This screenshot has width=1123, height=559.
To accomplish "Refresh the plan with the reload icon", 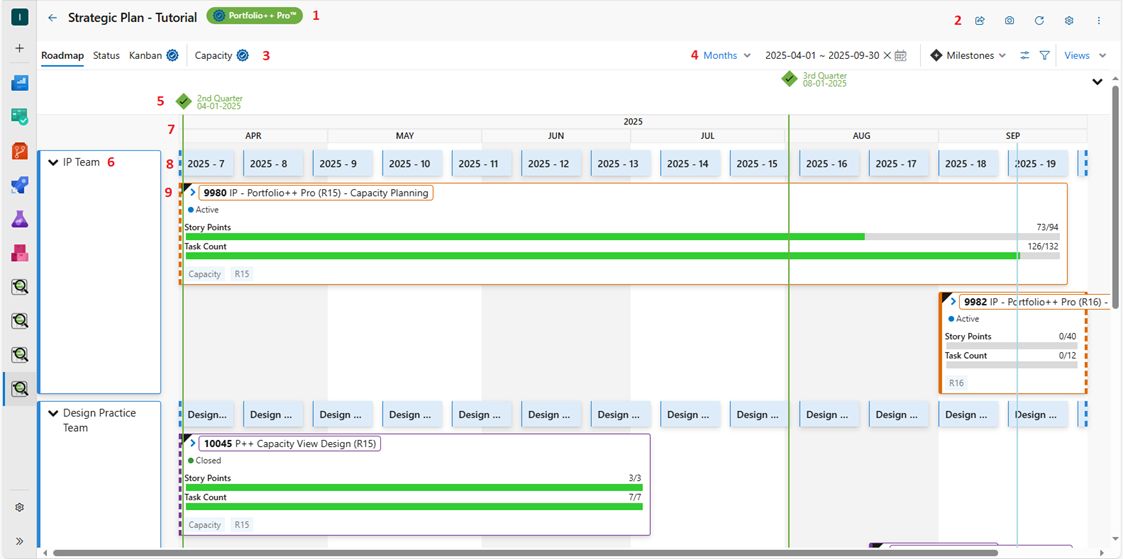I will click(1039, 21).
